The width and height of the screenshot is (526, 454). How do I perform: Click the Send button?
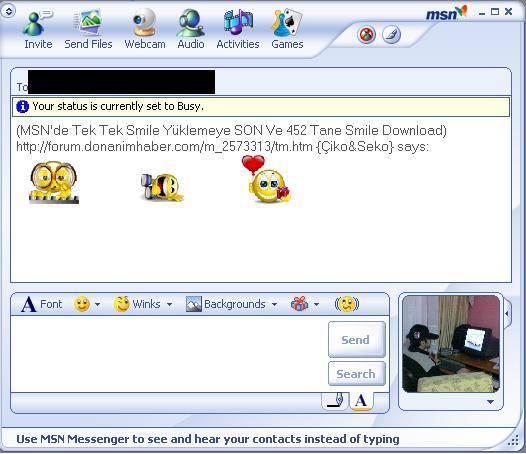click(x=357, y=340)
